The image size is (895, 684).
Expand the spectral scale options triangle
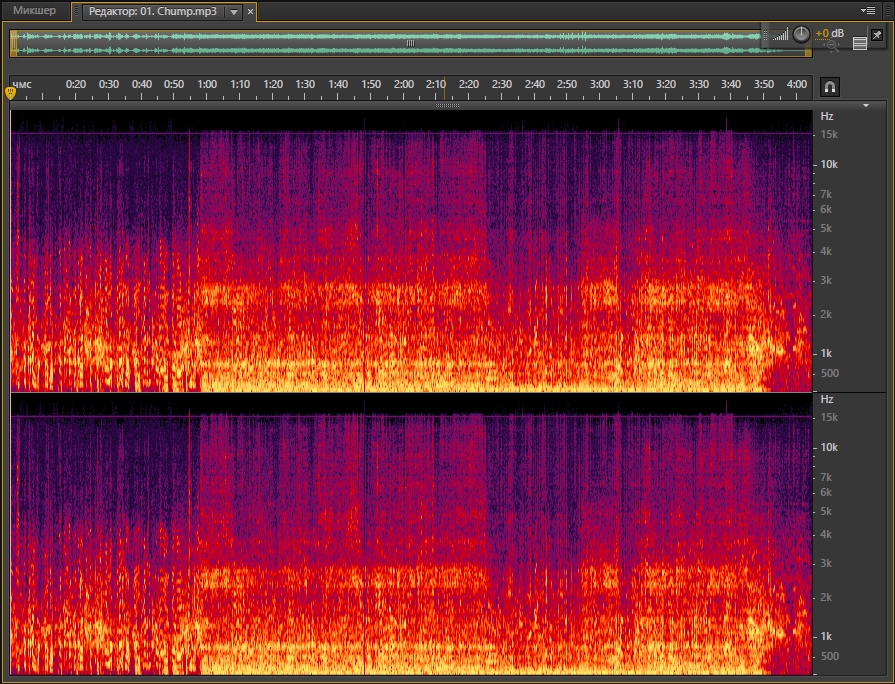coord(866,104)
